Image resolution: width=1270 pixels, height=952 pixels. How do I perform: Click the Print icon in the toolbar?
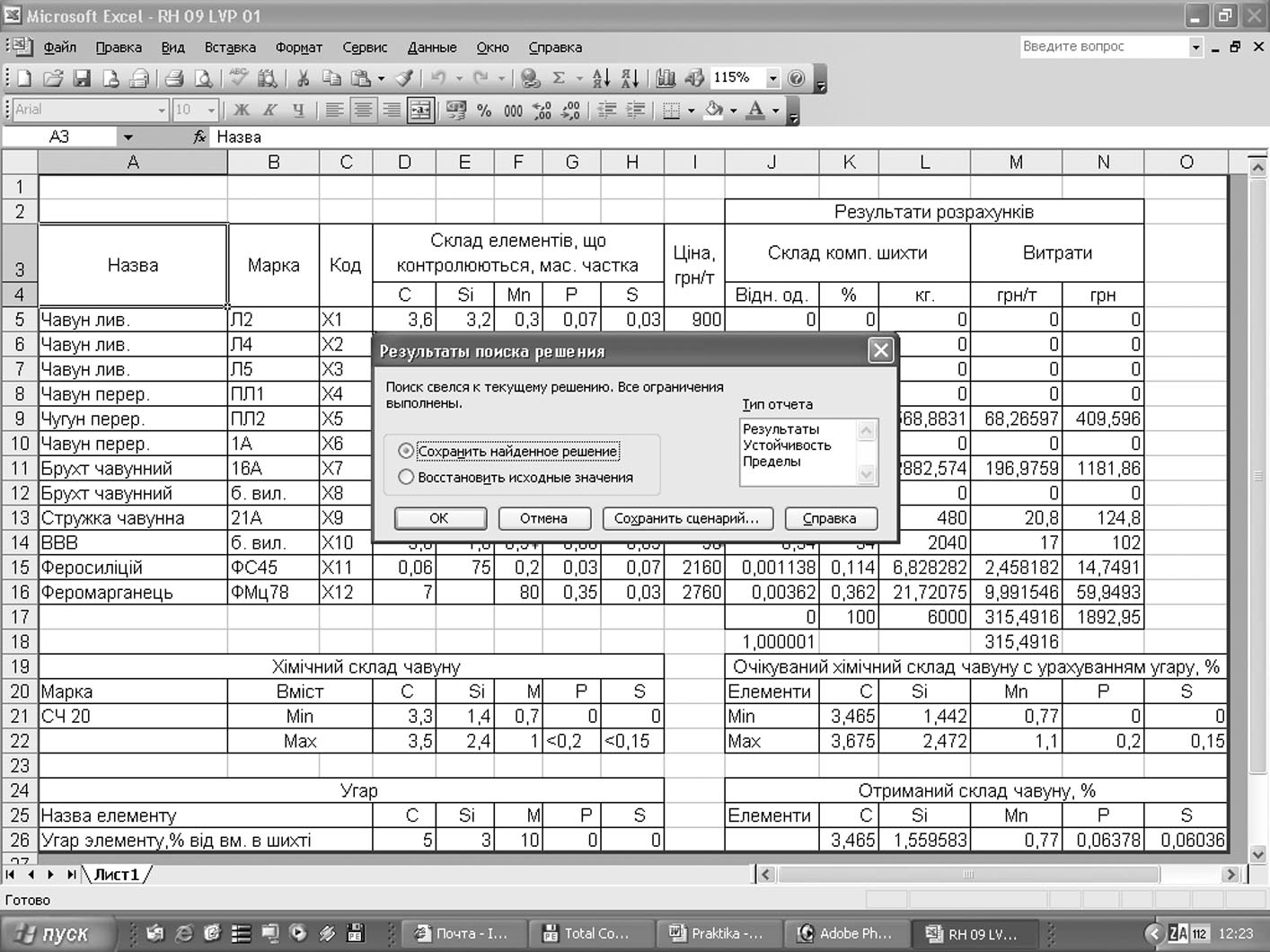pos(174,79)
